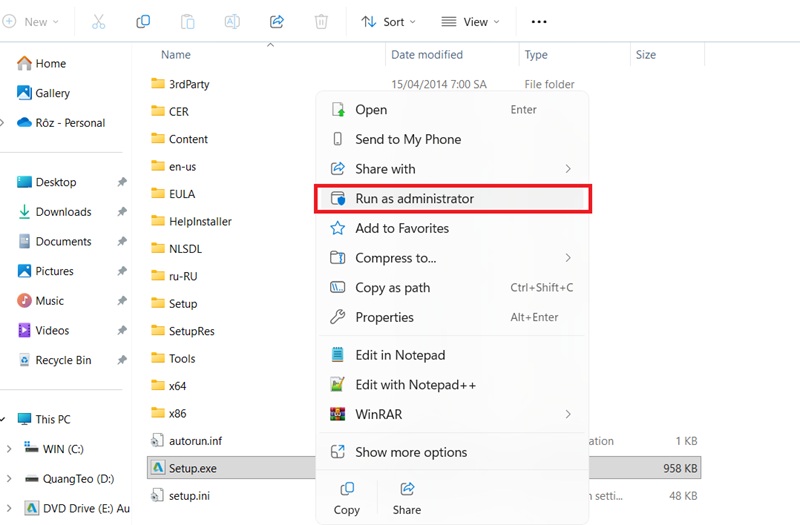The image size is (800, 525).
Task: Expand Compress to... submenu
Action: pos(451,258)
